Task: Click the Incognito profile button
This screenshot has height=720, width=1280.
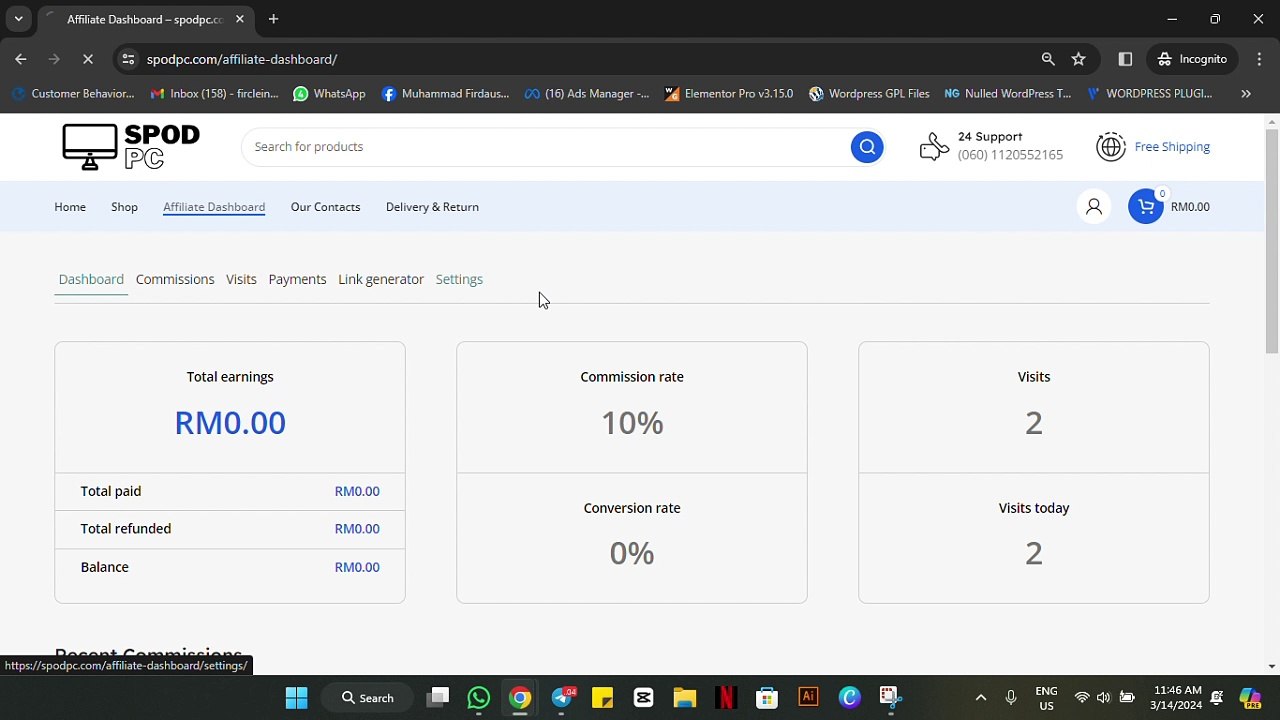Action: [1192, 59]
